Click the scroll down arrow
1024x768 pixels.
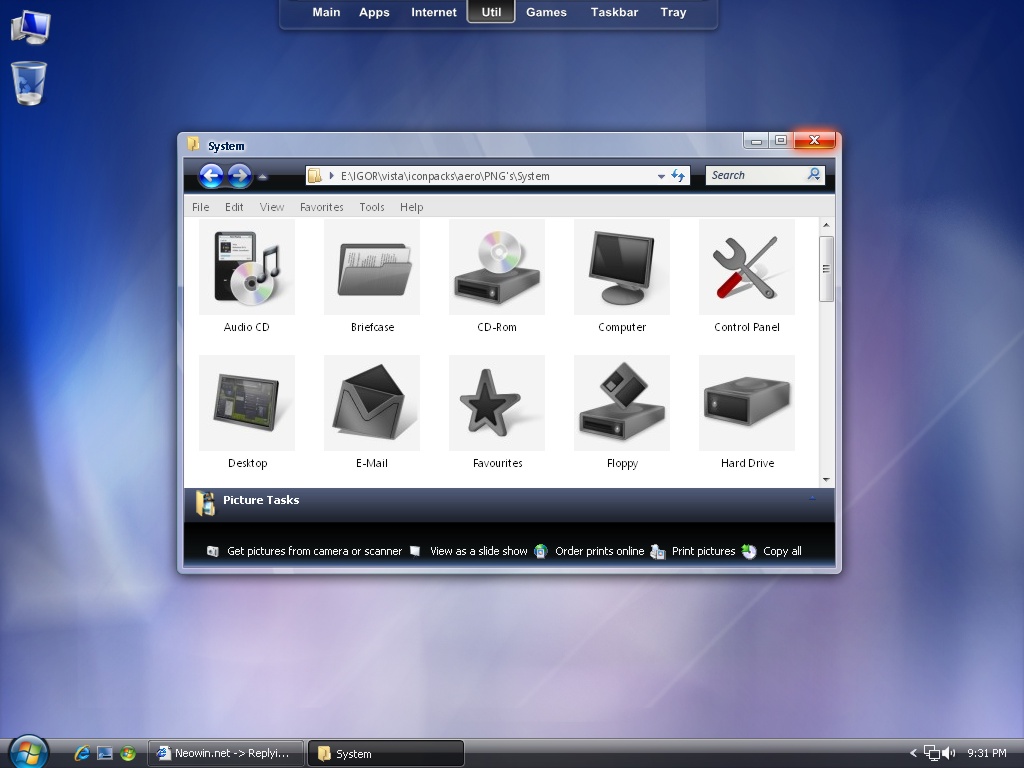pos(826,480)
